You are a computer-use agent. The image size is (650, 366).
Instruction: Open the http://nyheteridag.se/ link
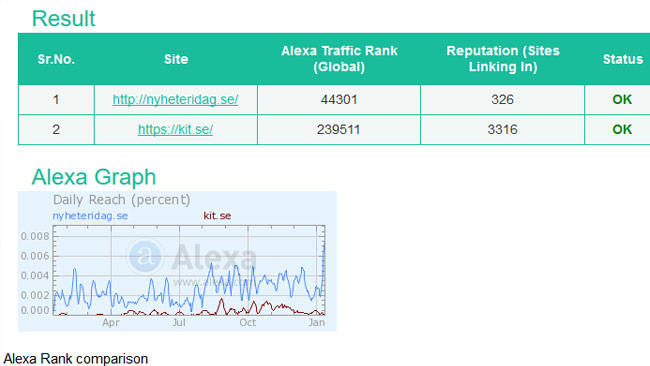[175, 99]
